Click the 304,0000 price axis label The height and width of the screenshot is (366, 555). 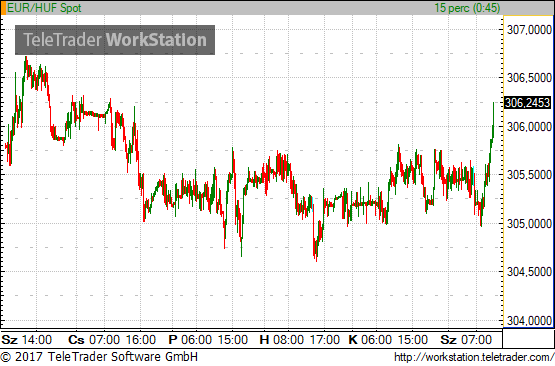tap(529, 321)
